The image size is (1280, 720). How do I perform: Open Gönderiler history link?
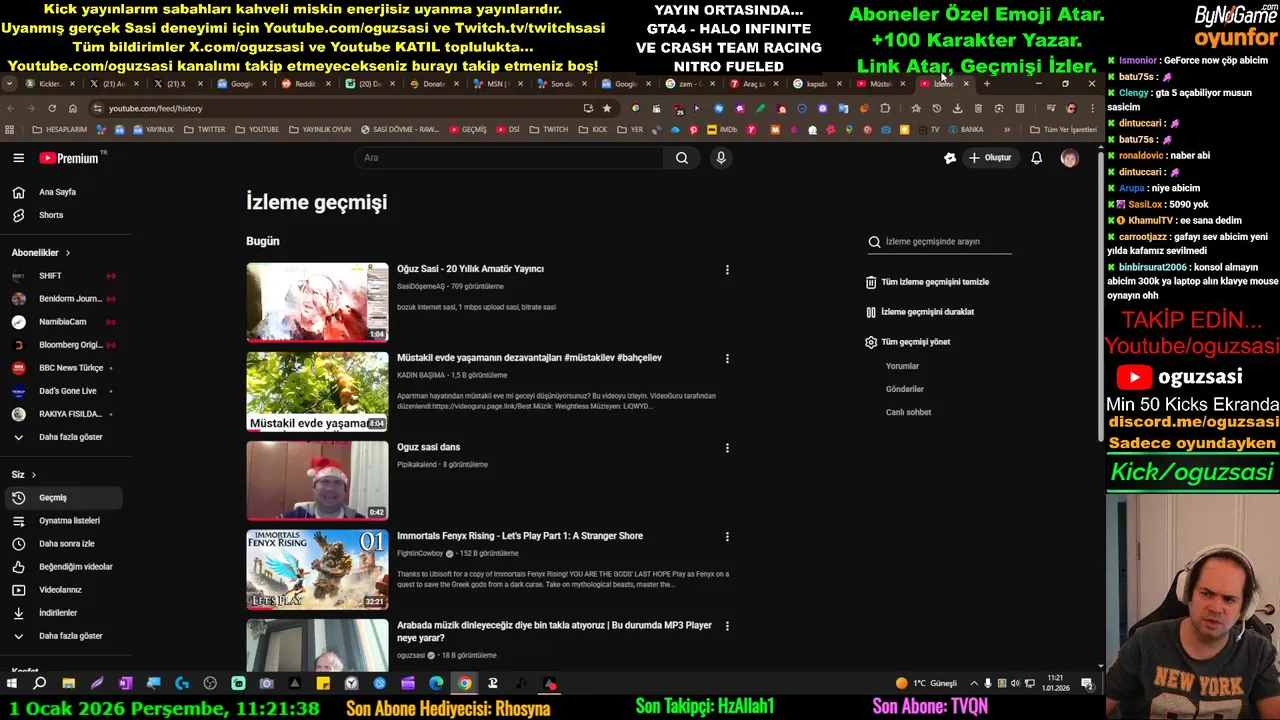click(905, 389)
